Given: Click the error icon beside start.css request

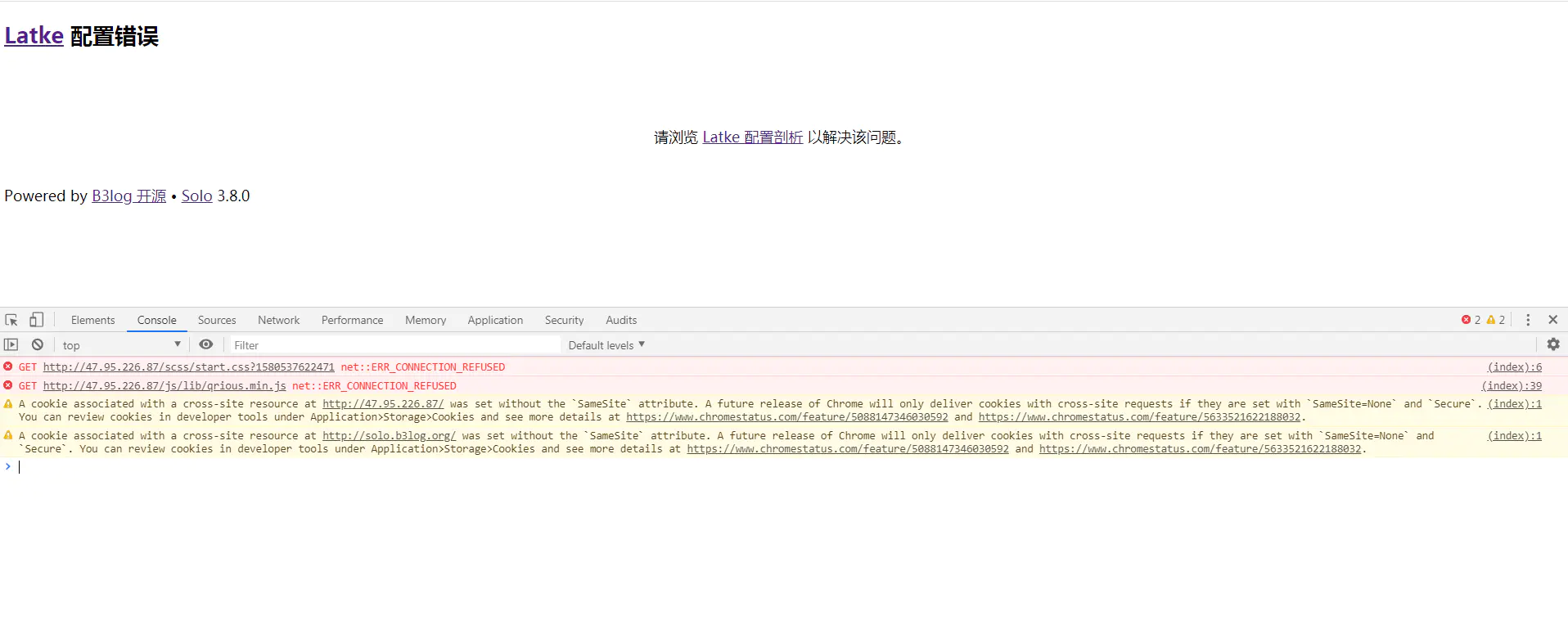Looking at the screenshot, I should [x=8, y=366].
